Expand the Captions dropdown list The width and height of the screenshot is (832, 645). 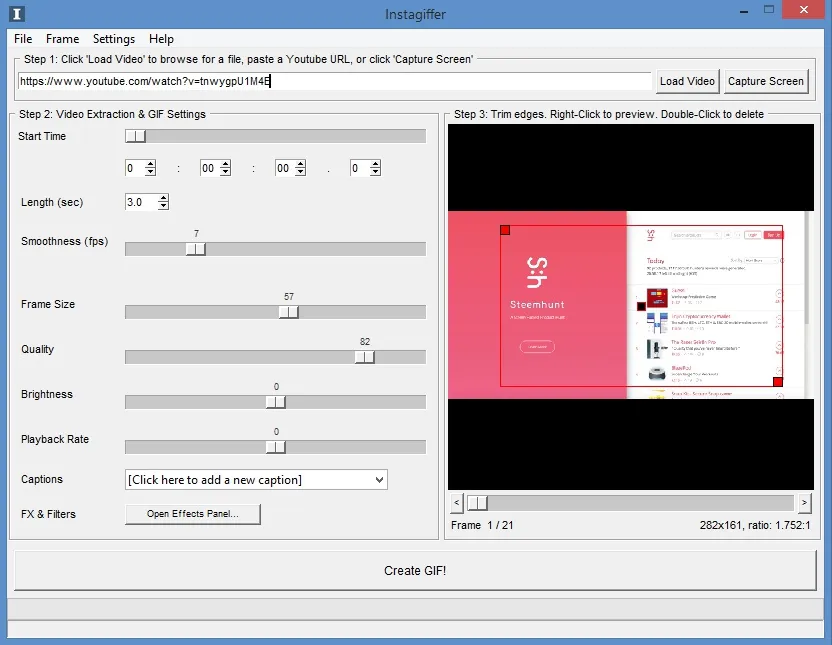(x=378, y=480)
